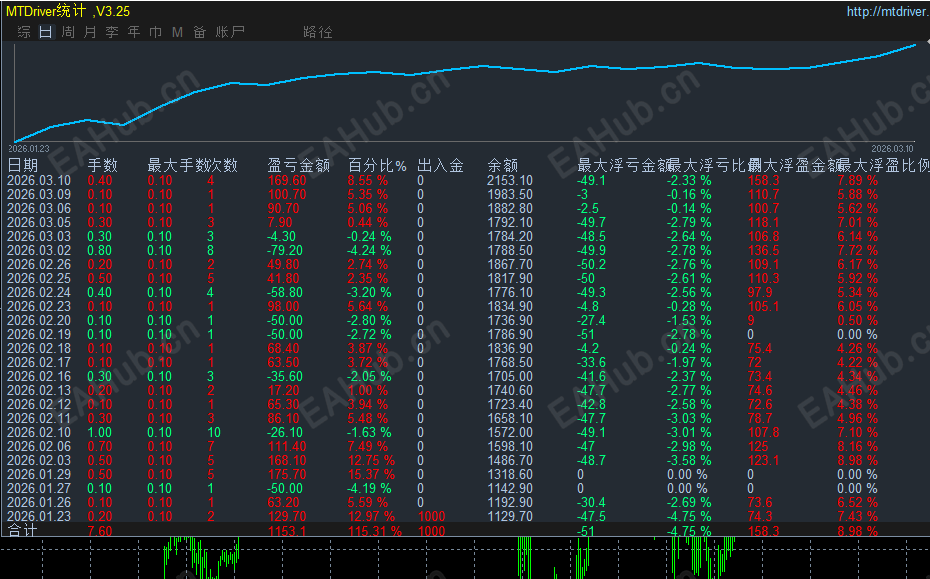The height and width of the screenshot is (579, 930).
Task: Click the 最大浮盈金额 column header
Action: pyautogui.click(x=794, y=165)
